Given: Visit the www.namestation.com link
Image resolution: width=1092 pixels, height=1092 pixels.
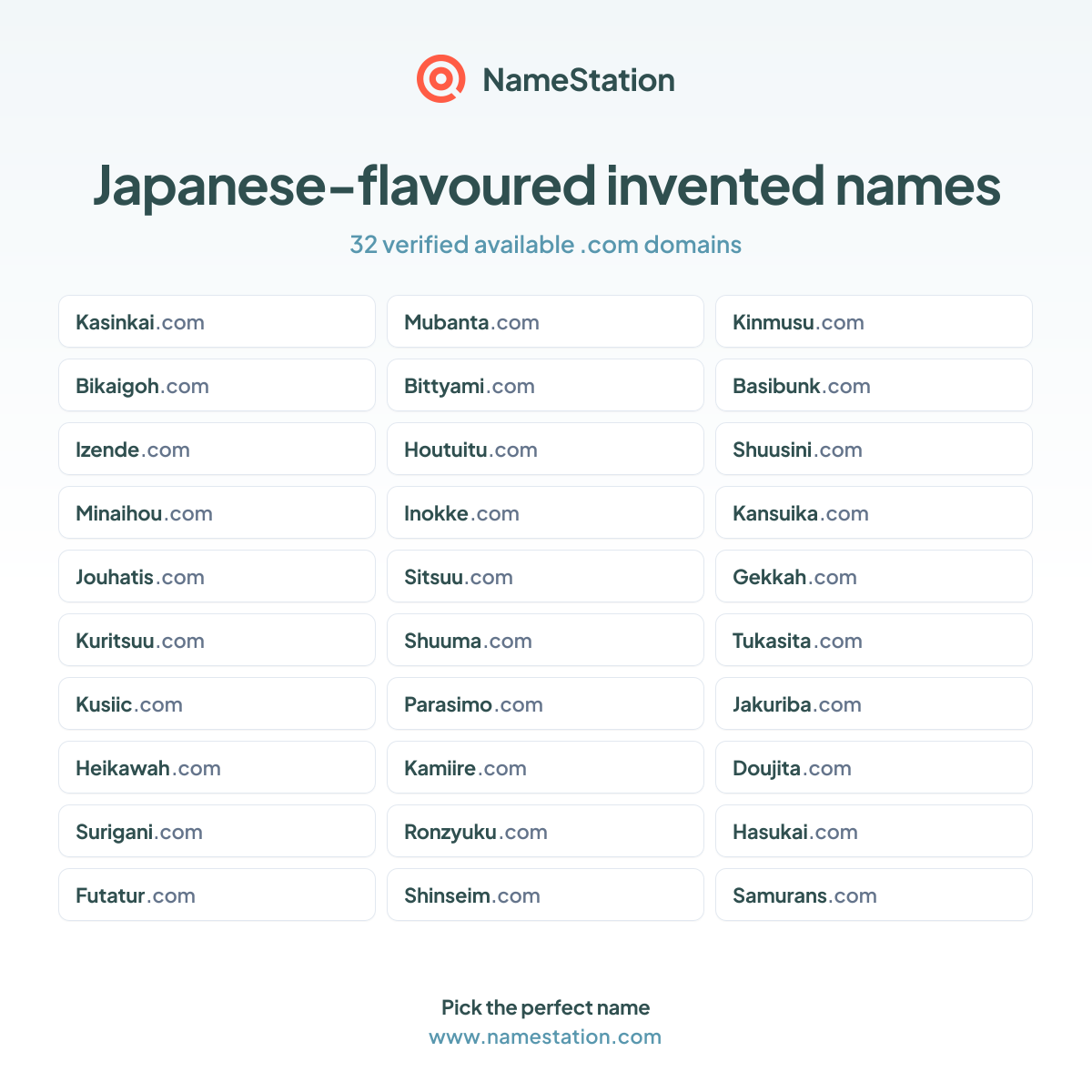Looking at the screenshot, I should point(545,1036).
